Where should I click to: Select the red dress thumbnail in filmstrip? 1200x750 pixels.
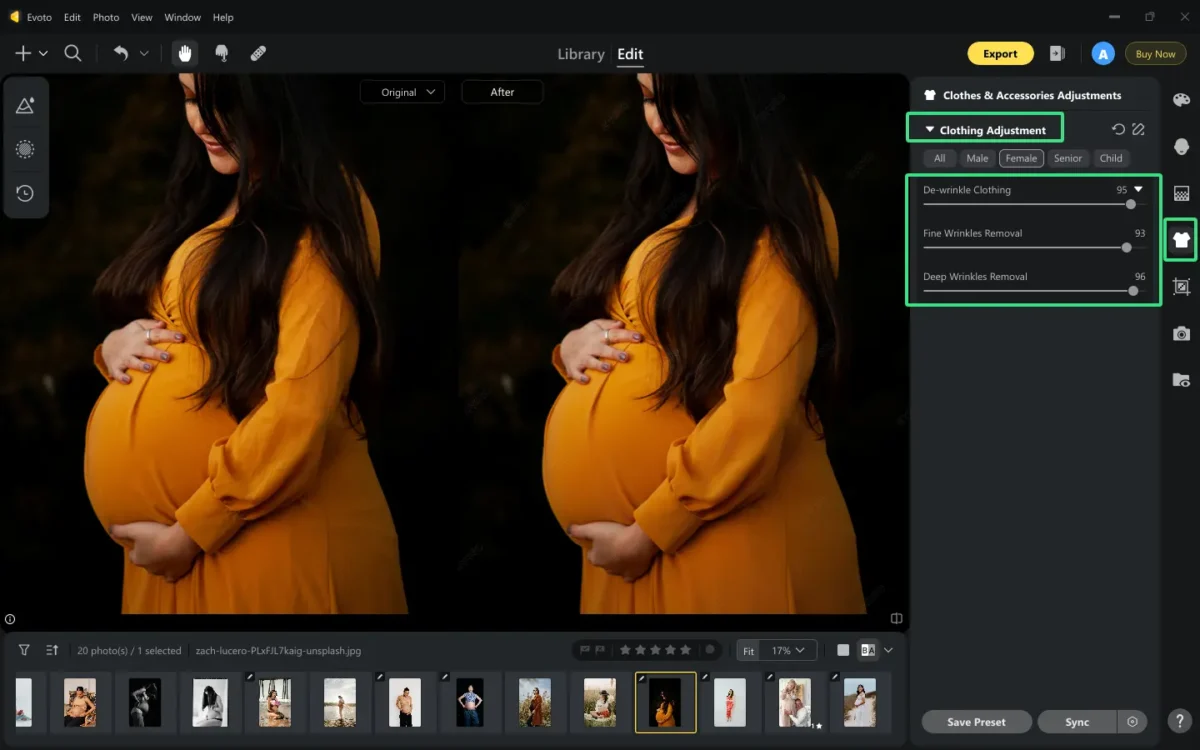coord(730,702)
